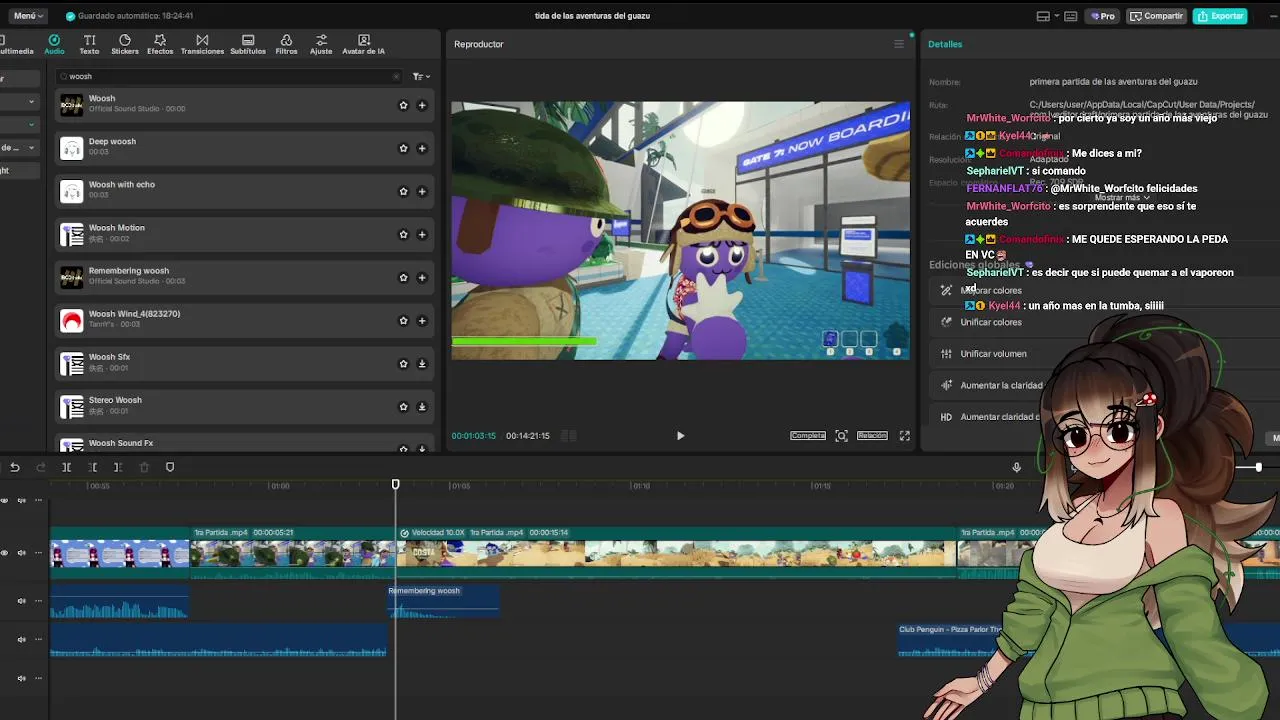The width and height of the screenshot is (1280, 720).
Task: Open keyboard shortcuts icon in title bar
Action: 1071,16
